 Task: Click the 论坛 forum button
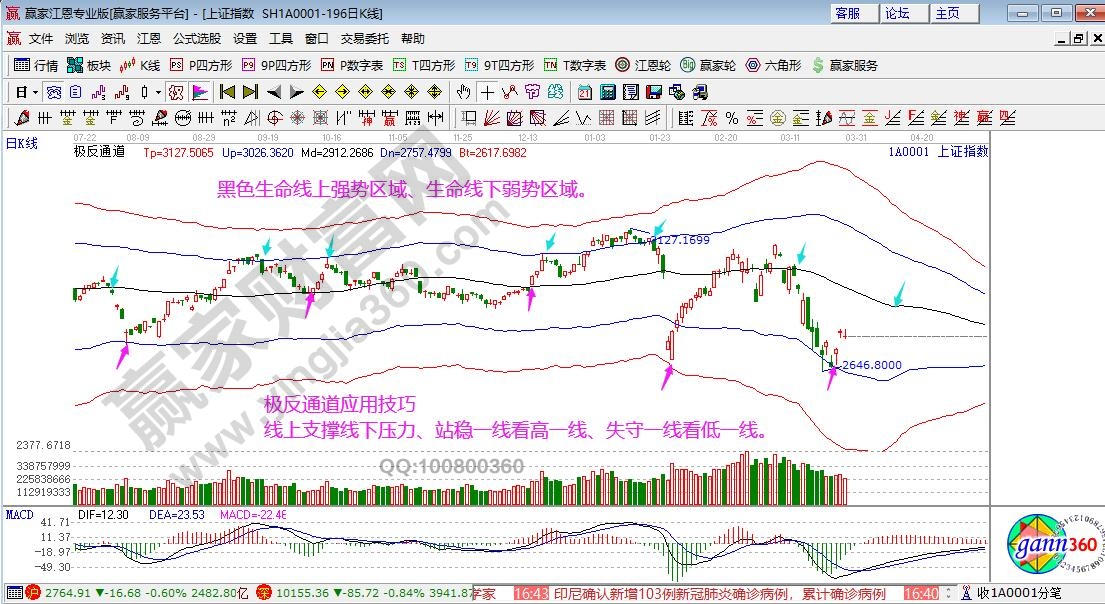coord(897,13)
